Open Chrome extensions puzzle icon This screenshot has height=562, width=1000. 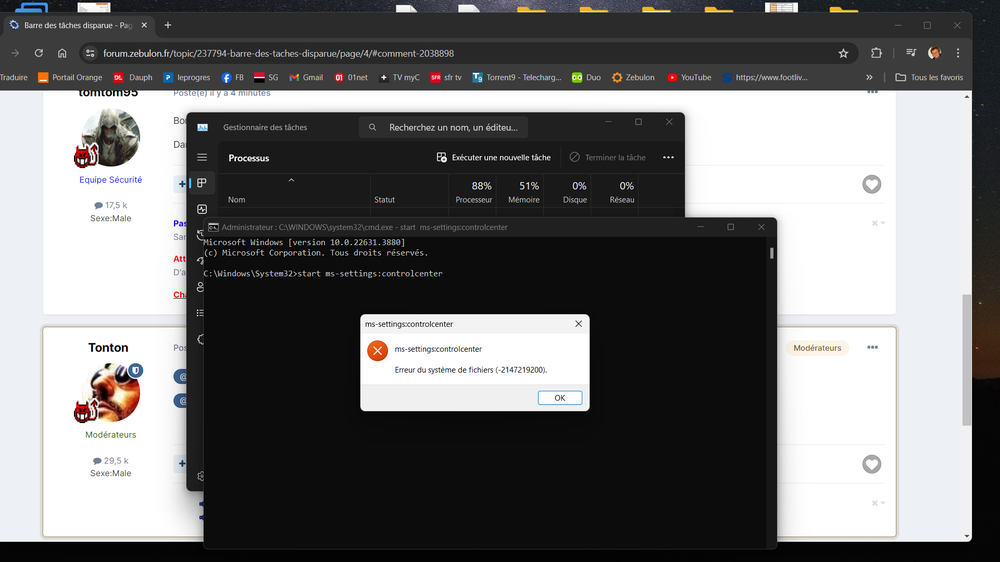click(x=877, y=53)
